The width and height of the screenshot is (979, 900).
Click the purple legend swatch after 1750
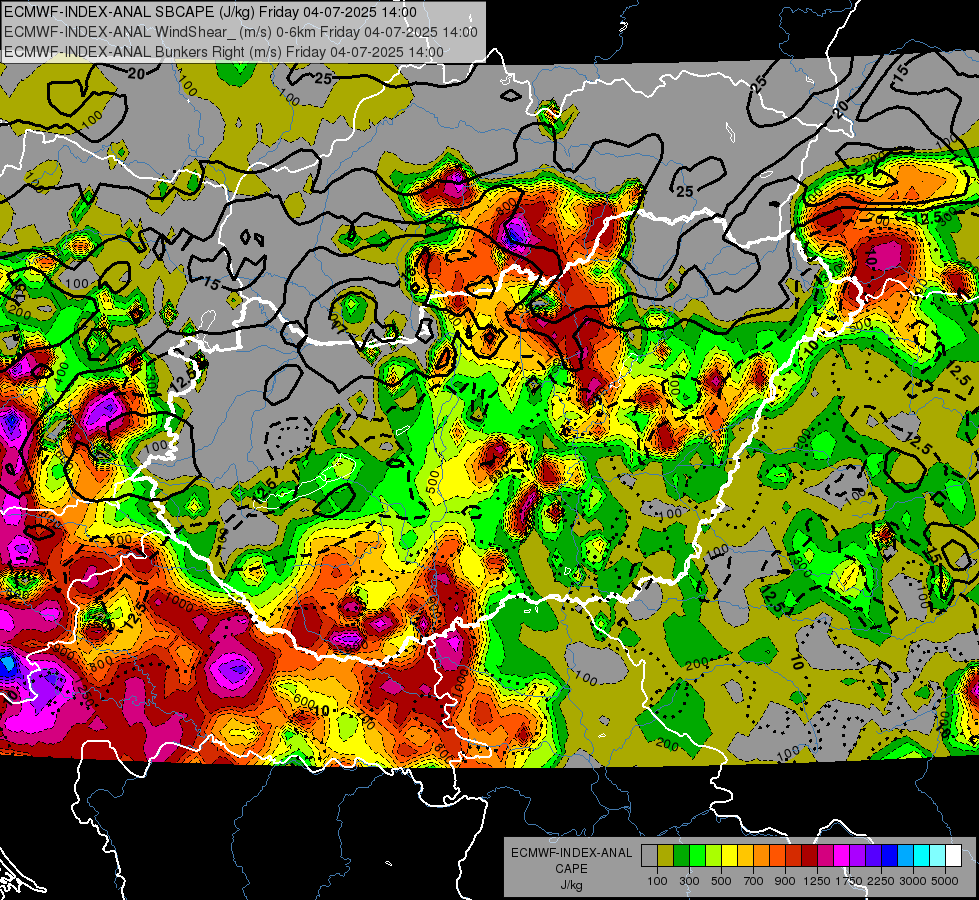pos(857,855)
